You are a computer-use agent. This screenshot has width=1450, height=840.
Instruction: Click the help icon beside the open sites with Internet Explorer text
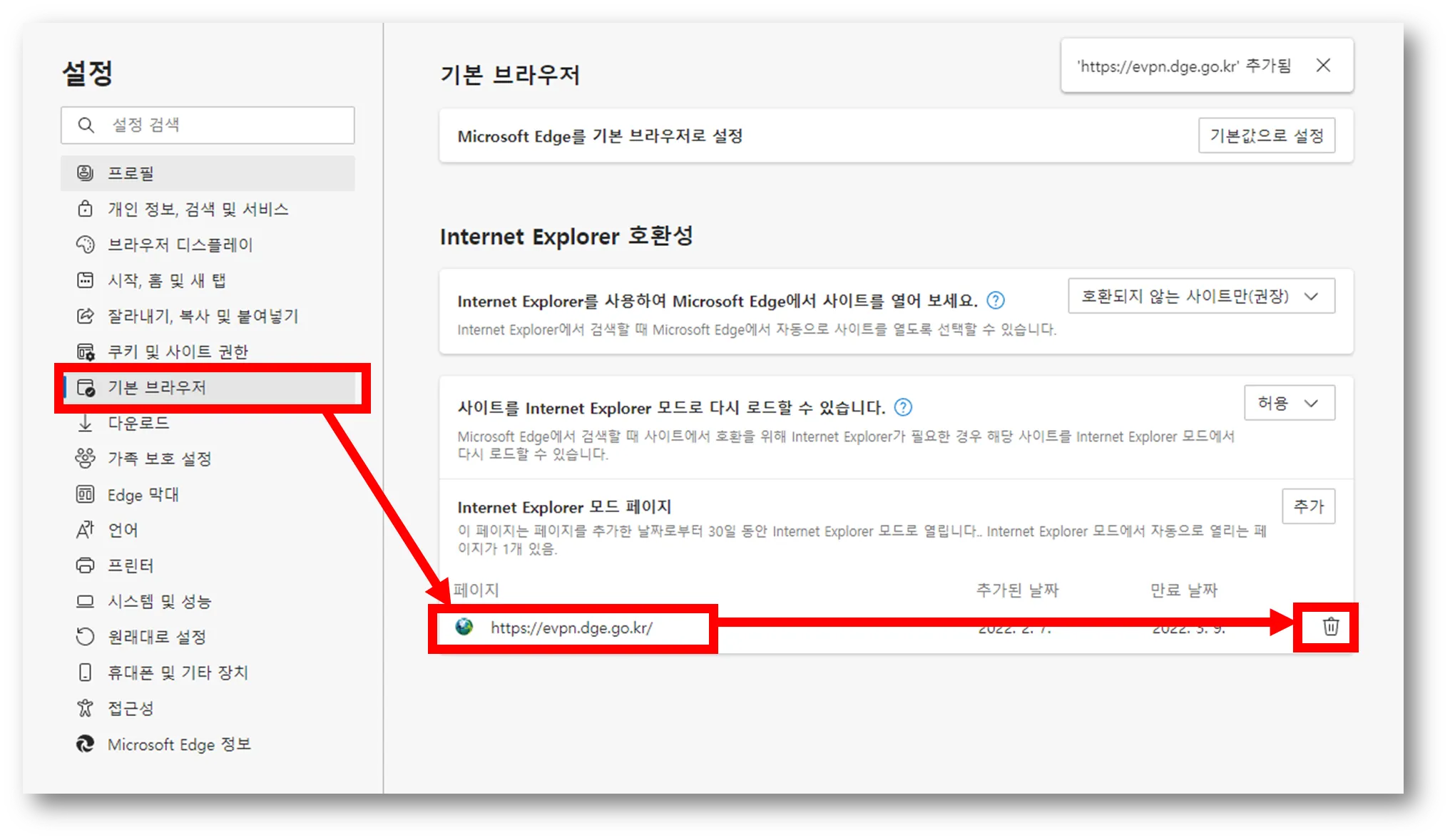coord(995,300)
